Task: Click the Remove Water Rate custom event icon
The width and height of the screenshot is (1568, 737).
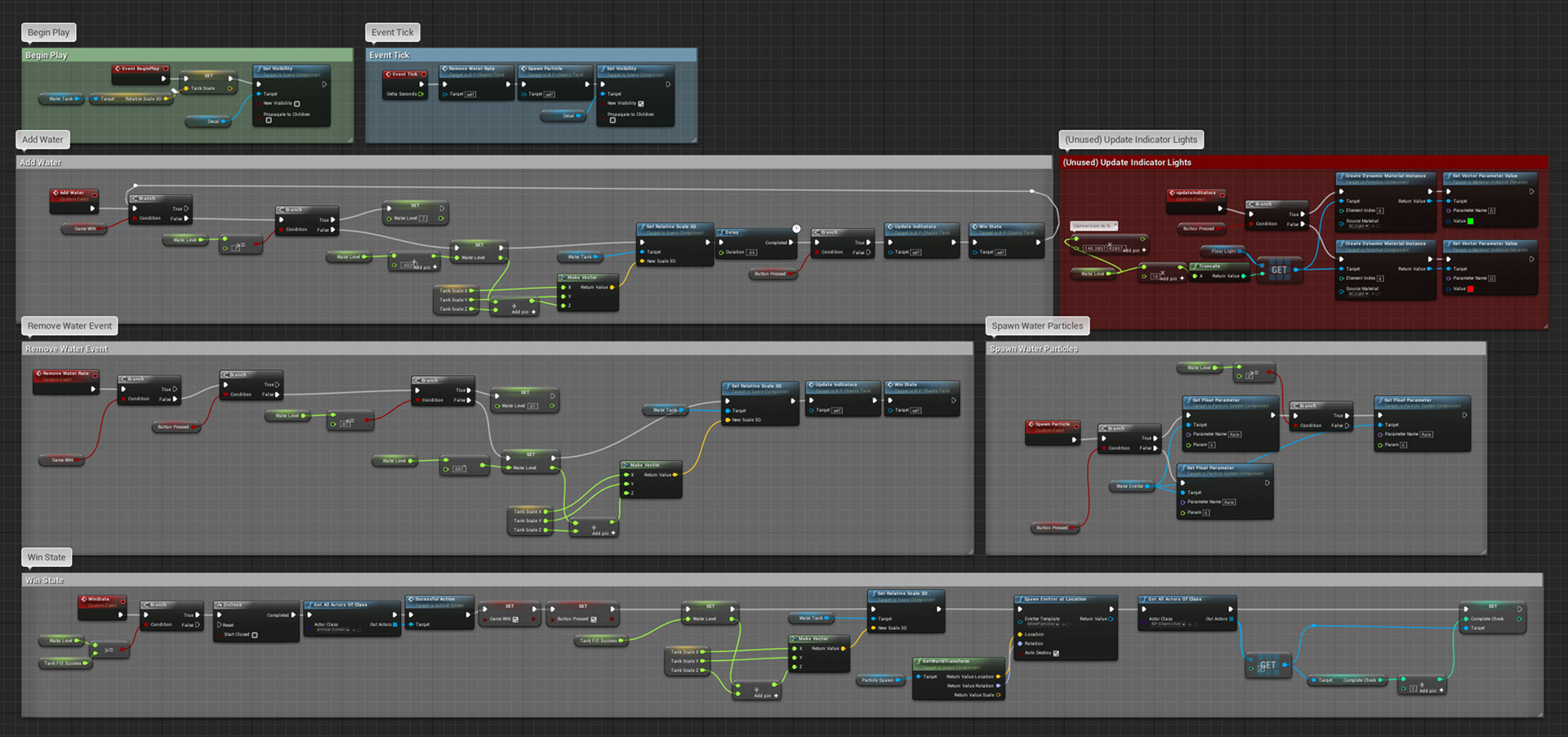Action: (38, 373)
